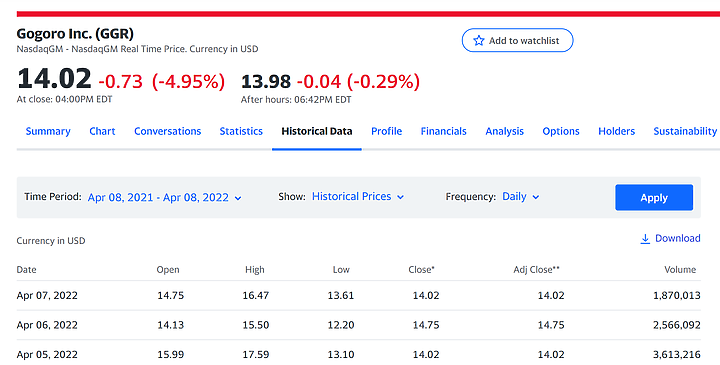720x365 pixels.
Task: Click the NasdaqGM Real Time Price subtitle
Action: tap(137, 49)
